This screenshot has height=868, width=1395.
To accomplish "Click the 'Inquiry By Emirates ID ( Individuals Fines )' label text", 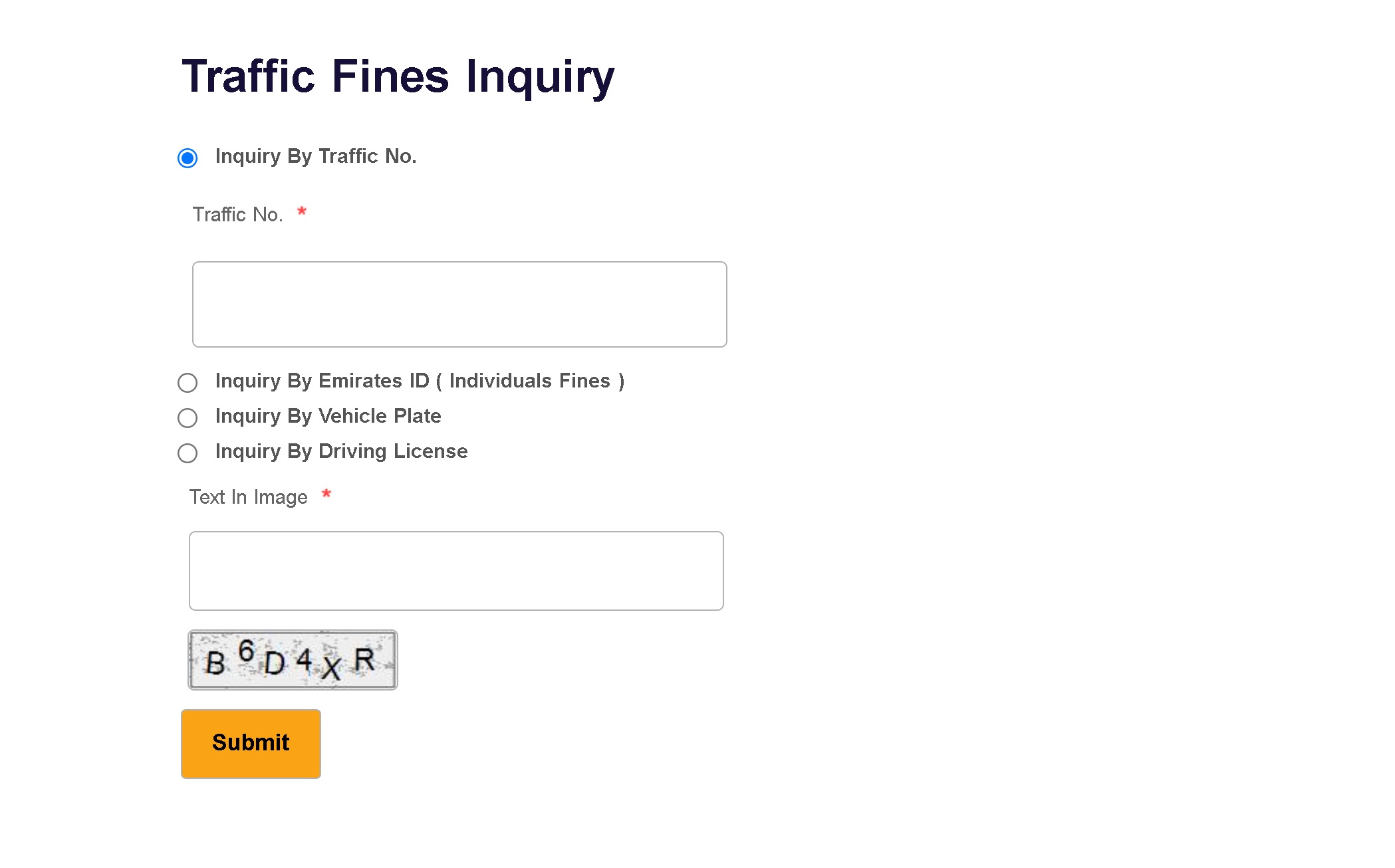I will tap(420, 381).
